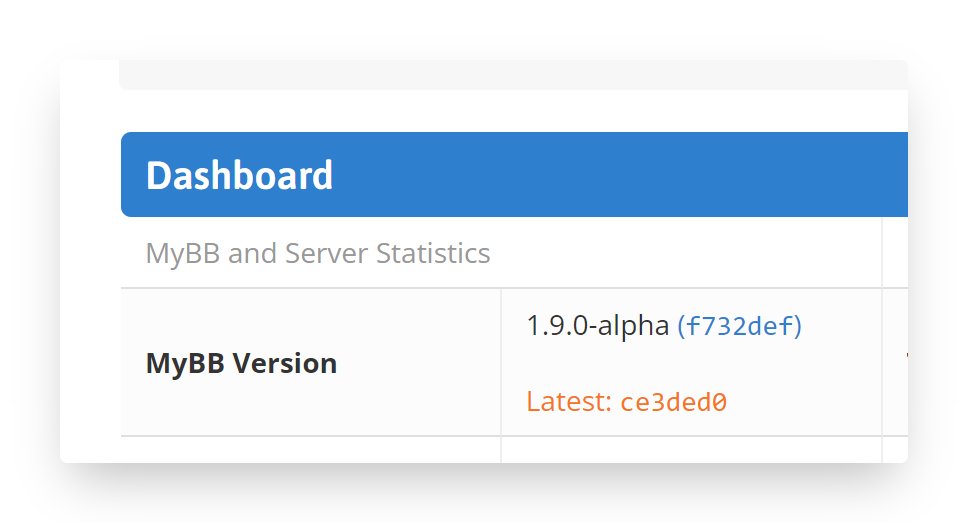Click the empty blue header area right of Dashboard
Screen dimensions: 968x523
click(620, 175)
